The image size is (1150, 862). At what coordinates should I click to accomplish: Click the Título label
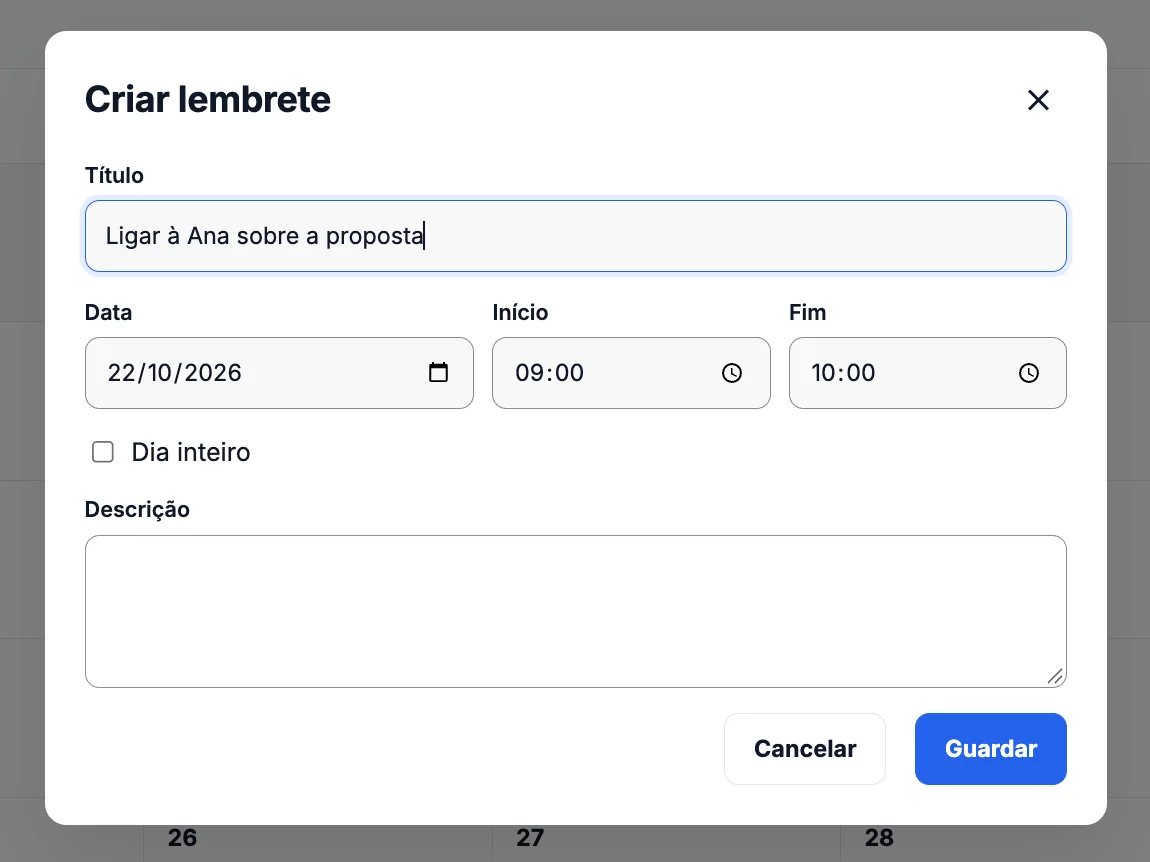(x=114, y=175)
